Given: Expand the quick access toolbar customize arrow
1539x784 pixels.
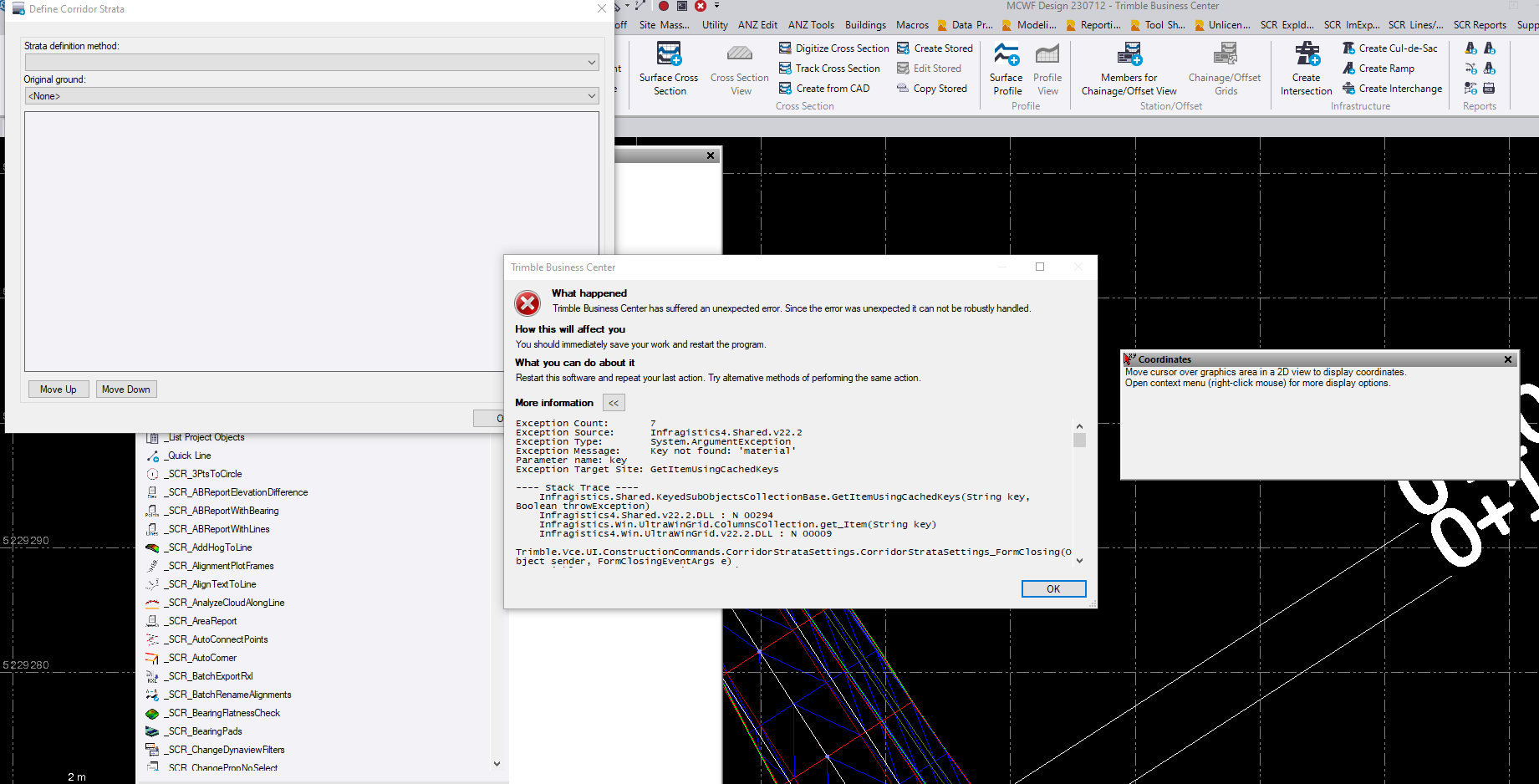Looking at the screenshot, I should pyautogui.click(x=716, y=6).
